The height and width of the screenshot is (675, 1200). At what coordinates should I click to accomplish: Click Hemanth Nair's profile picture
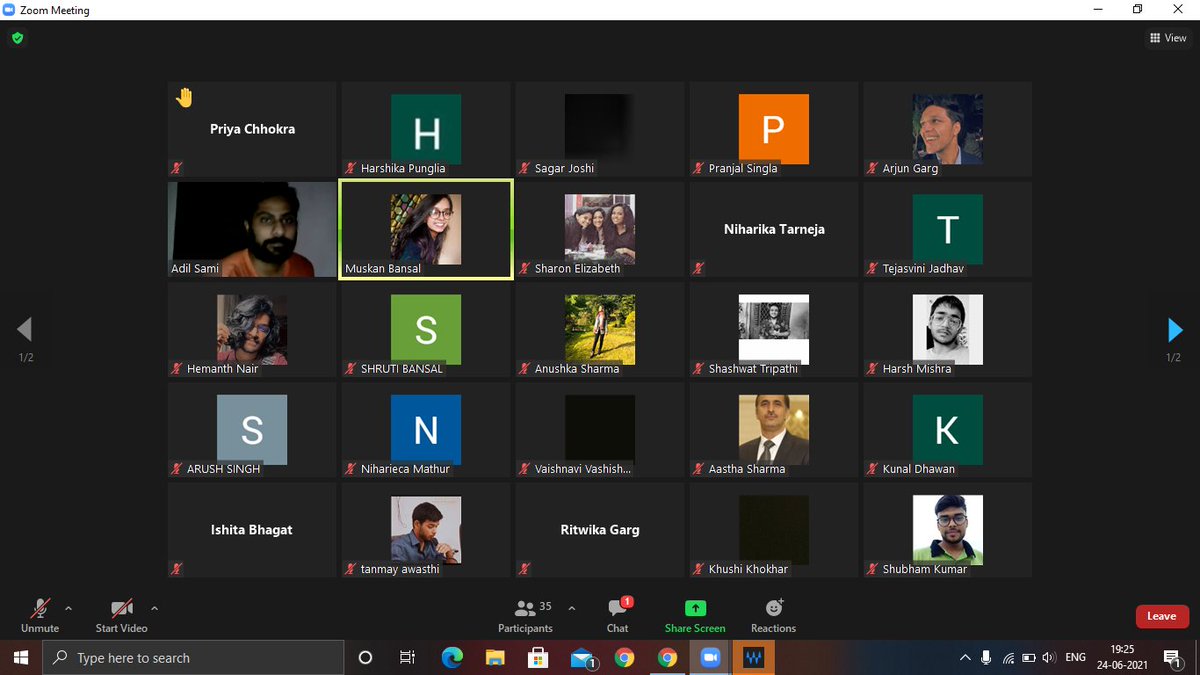[x=252, y=329]
